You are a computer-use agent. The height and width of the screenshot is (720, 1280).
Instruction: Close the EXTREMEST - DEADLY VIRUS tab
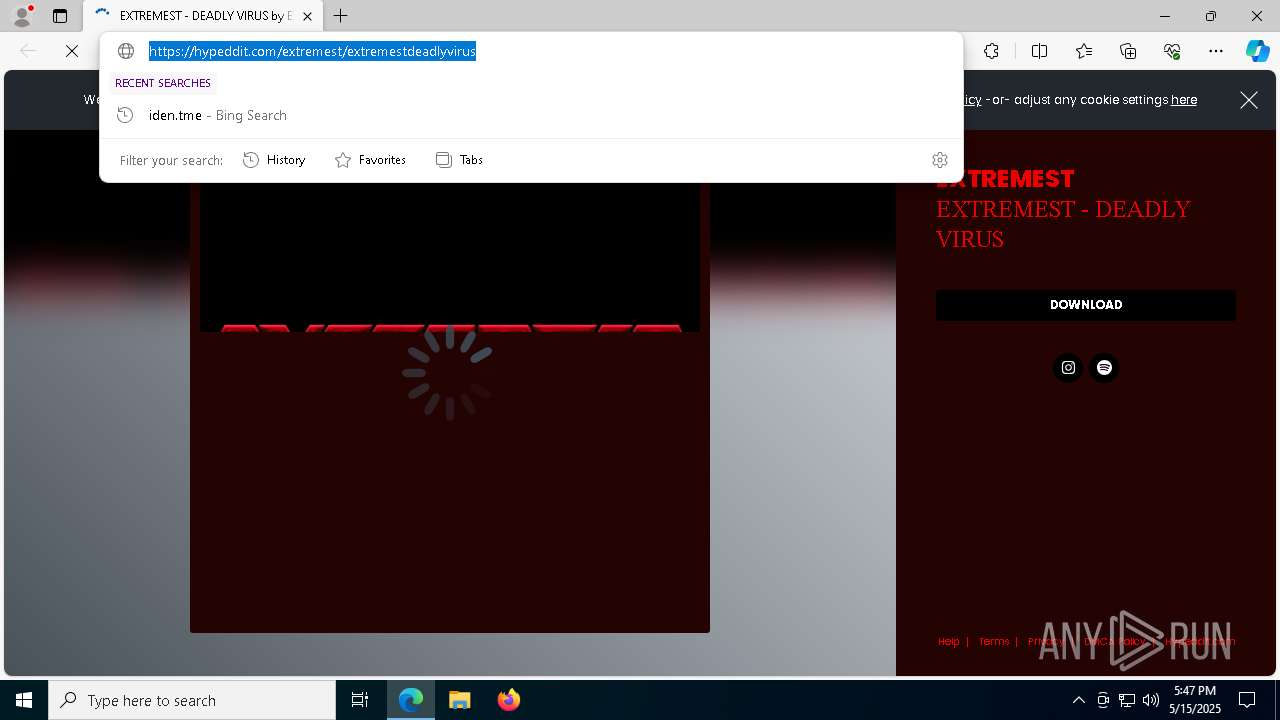tap(307, 16)
